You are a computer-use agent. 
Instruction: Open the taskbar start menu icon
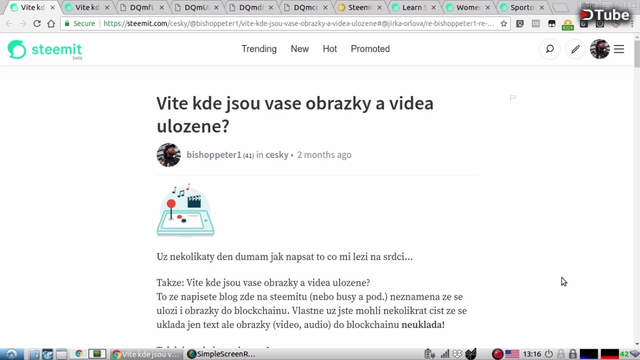11,354
